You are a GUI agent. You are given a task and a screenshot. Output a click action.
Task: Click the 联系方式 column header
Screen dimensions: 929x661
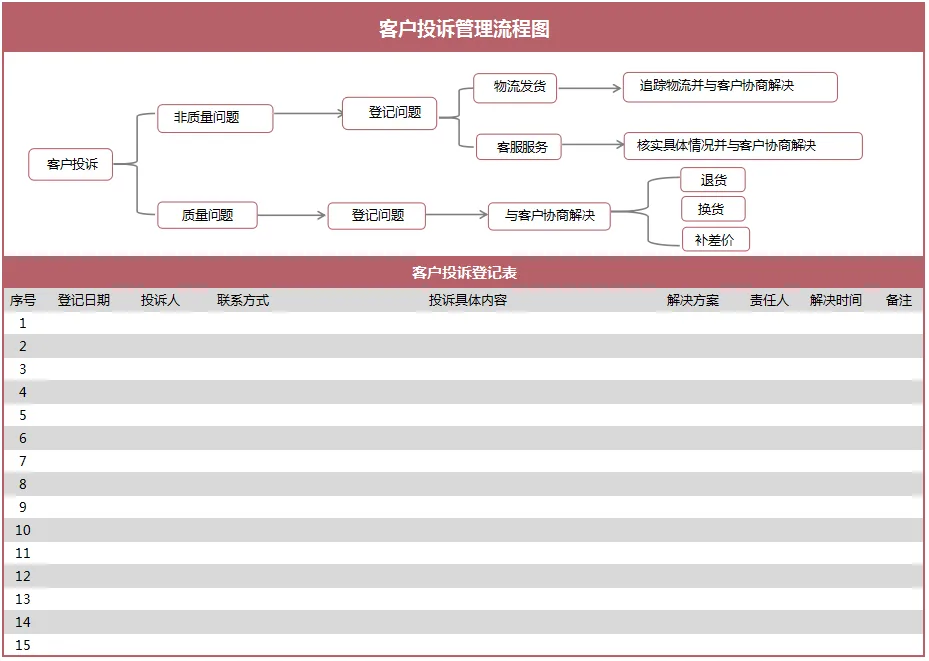[x=243, y=300]
